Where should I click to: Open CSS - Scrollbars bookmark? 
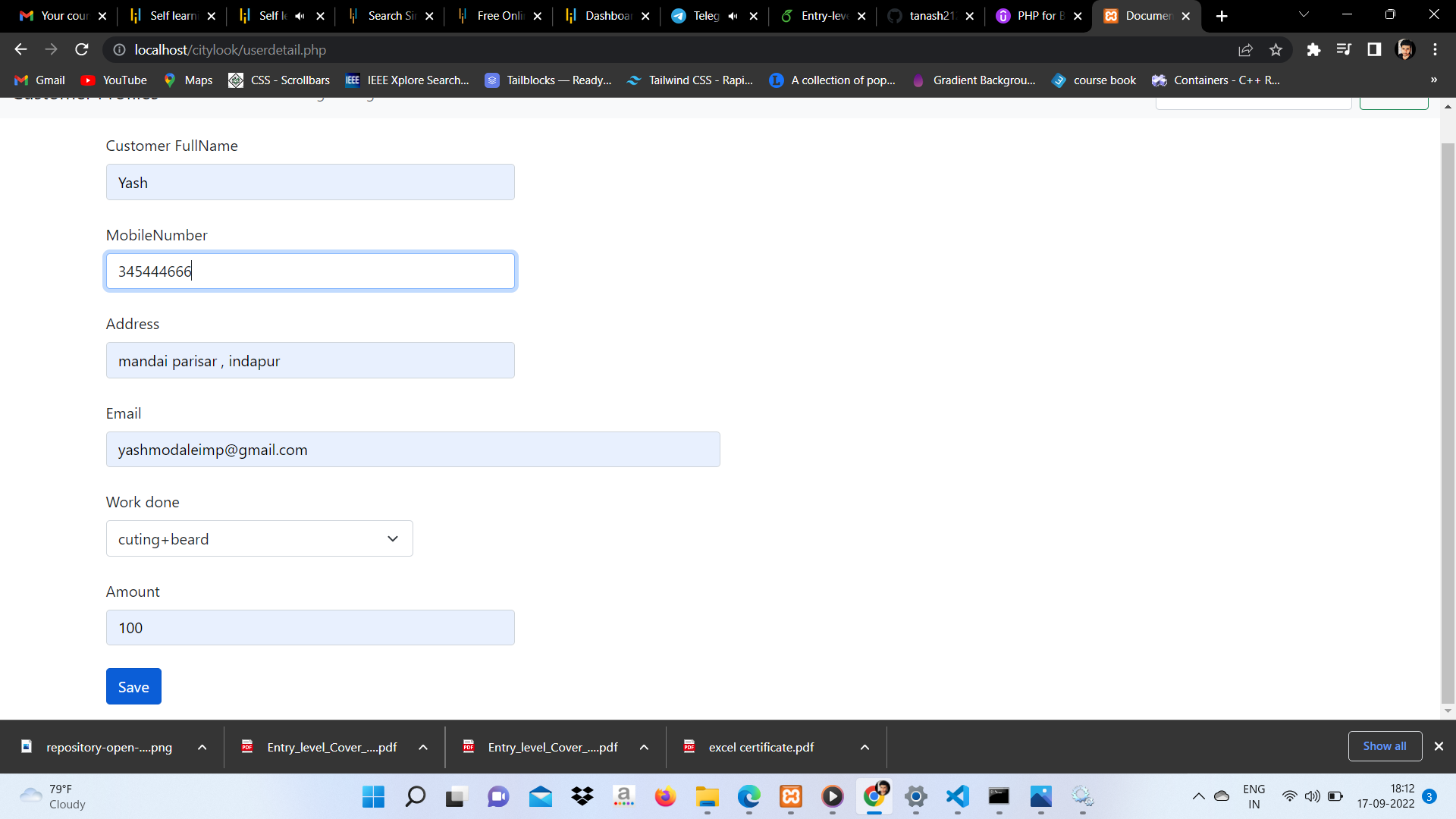[279, 80]
